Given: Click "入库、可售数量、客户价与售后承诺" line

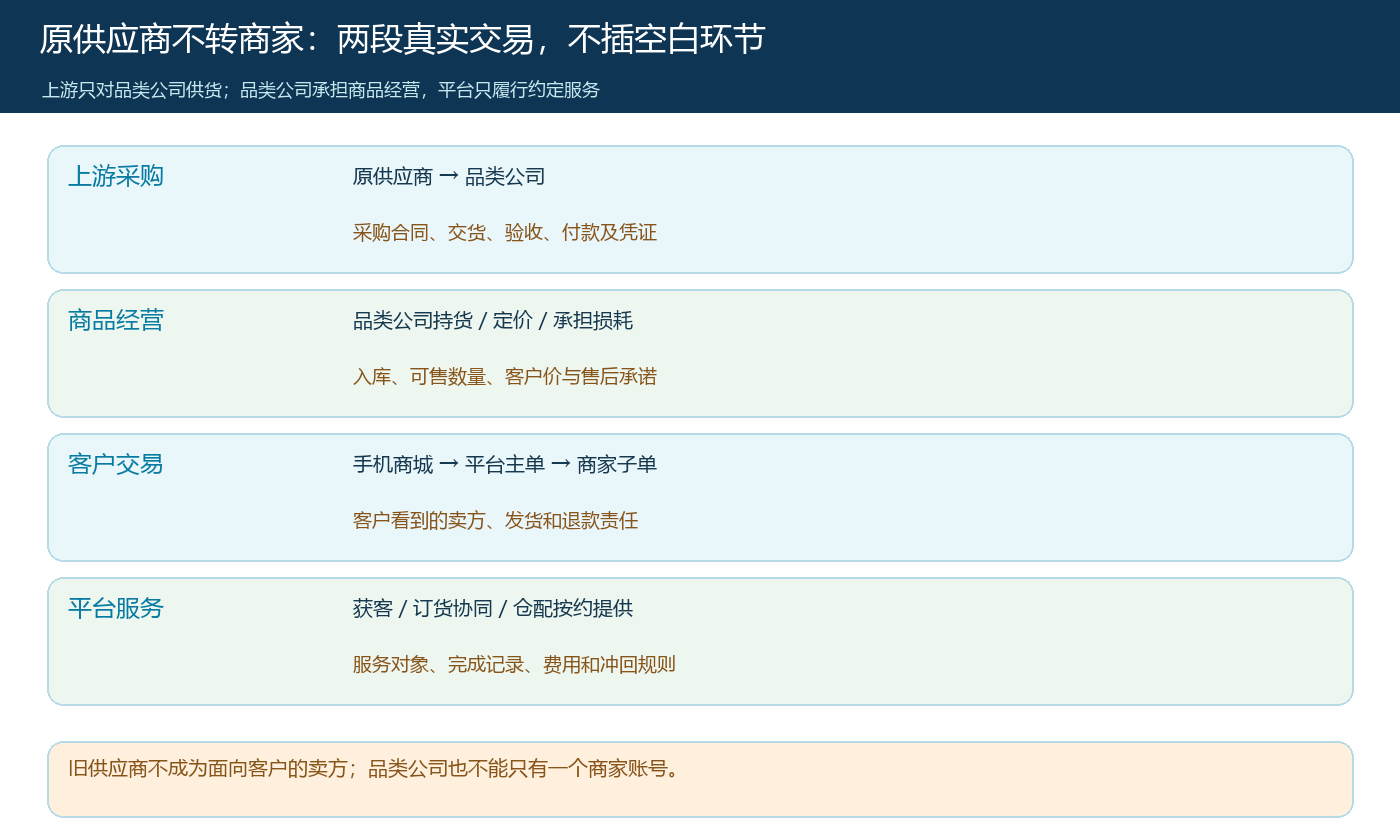Looking at the screenshot, I should coord(505,377).
